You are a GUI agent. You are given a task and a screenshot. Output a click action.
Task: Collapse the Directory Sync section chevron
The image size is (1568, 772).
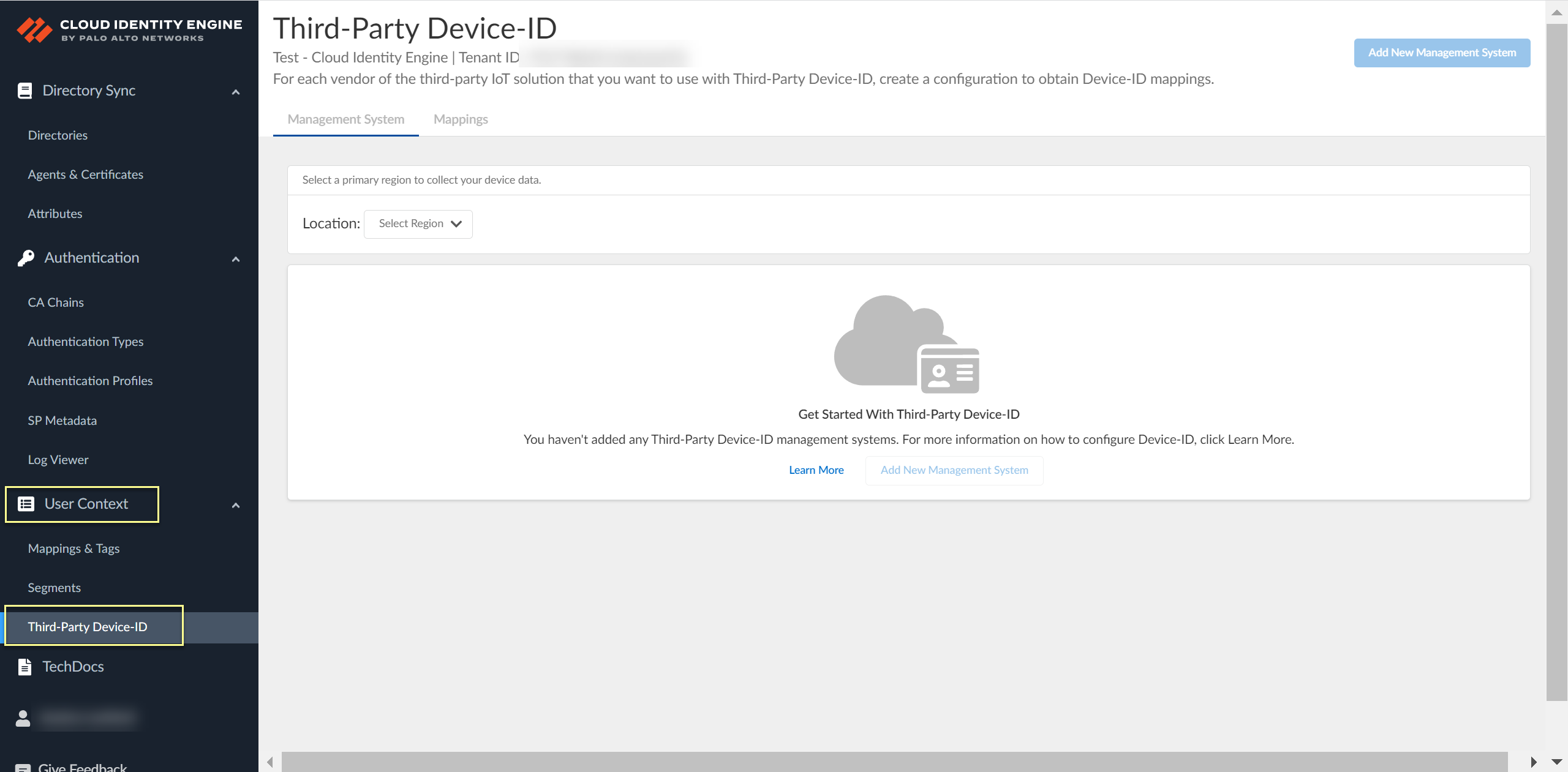coord(236,92)
